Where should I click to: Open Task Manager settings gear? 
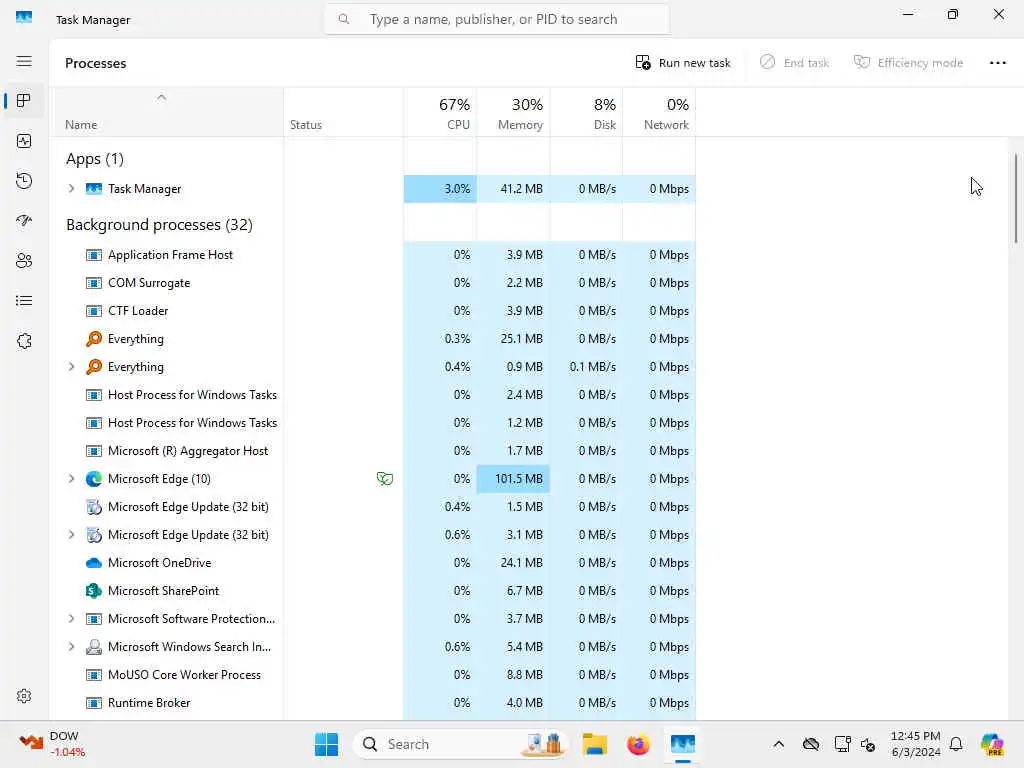point(24,696)
